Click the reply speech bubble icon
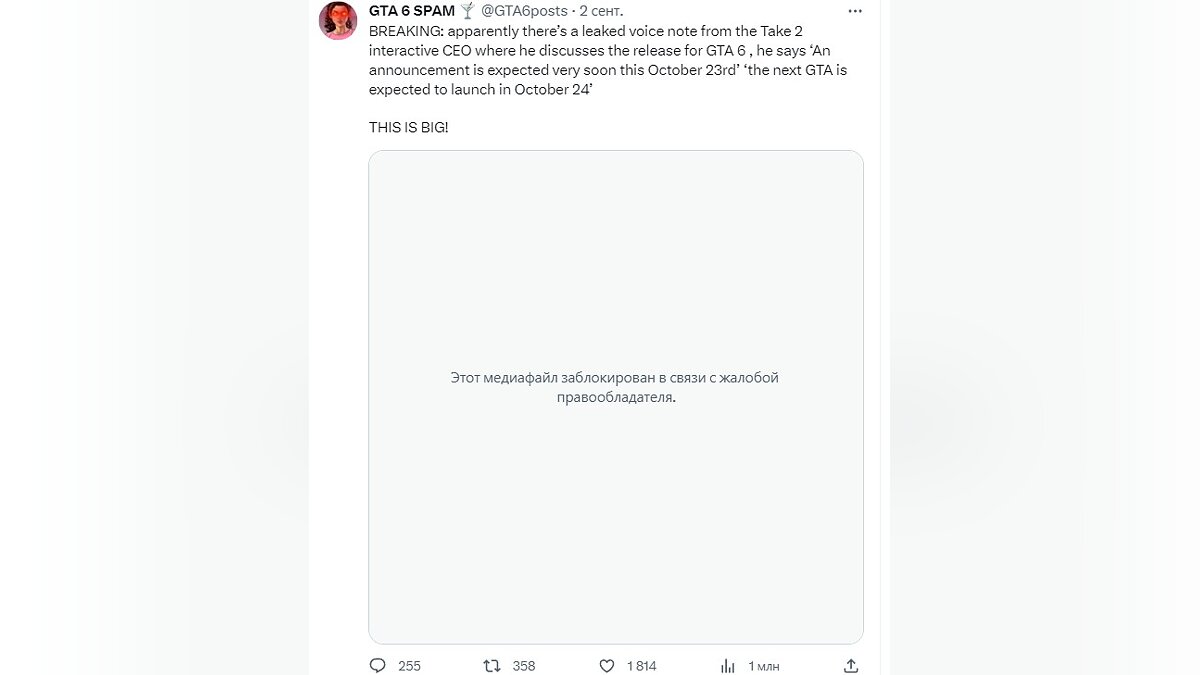Viewport: 1200px width, 675px height. pos(377,665)
